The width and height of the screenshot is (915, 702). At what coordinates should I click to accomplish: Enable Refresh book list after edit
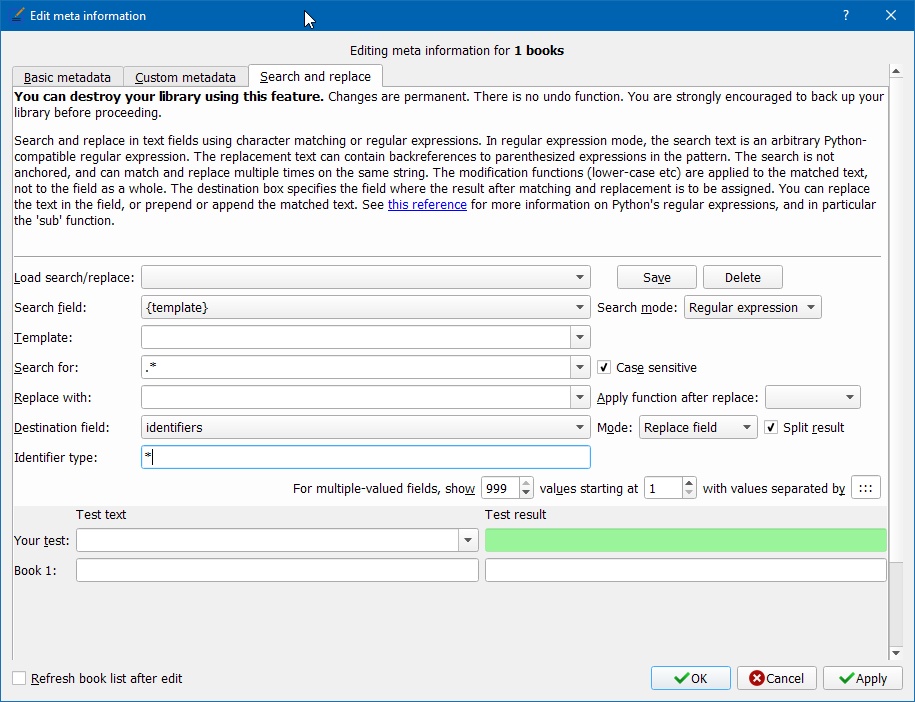[x=19, y=678]
